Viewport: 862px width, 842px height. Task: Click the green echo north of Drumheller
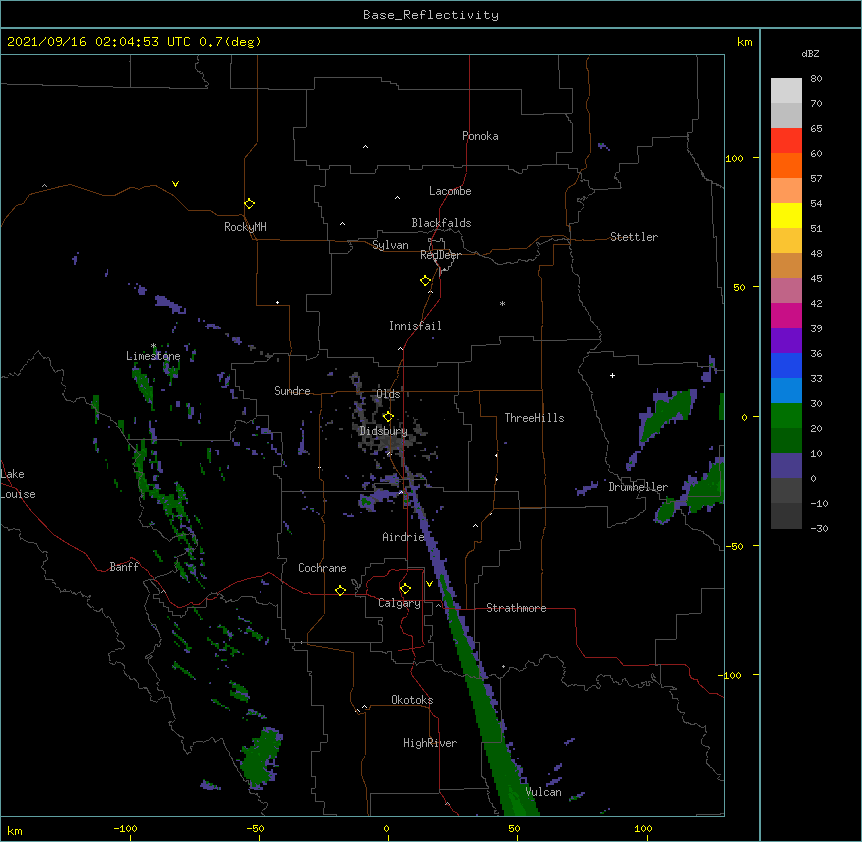click(x=667, y=415)
